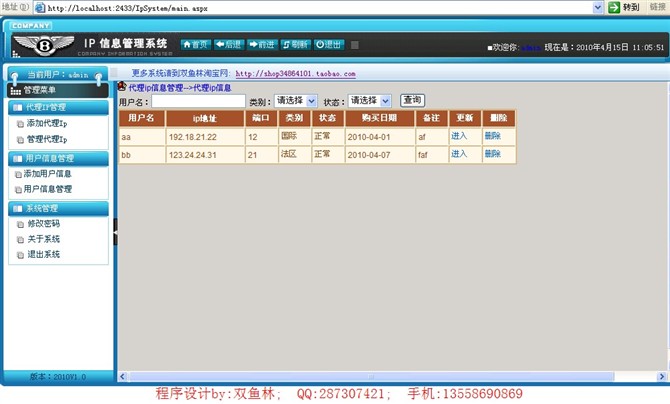Open 添加代理Ip menu item

47,124
